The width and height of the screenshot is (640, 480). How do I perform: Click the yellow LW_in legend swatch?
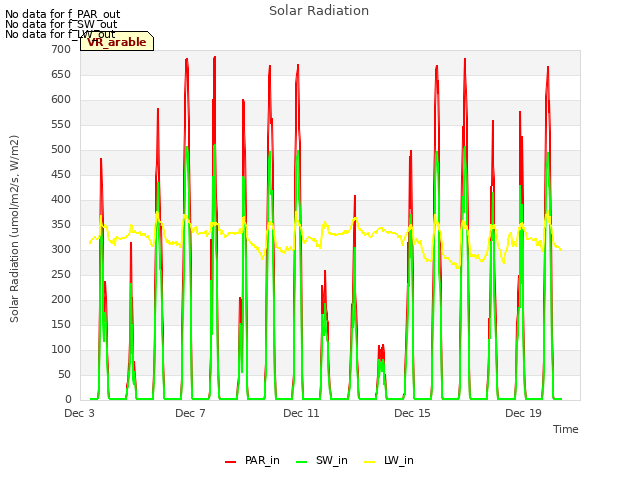tap(369, 462)
